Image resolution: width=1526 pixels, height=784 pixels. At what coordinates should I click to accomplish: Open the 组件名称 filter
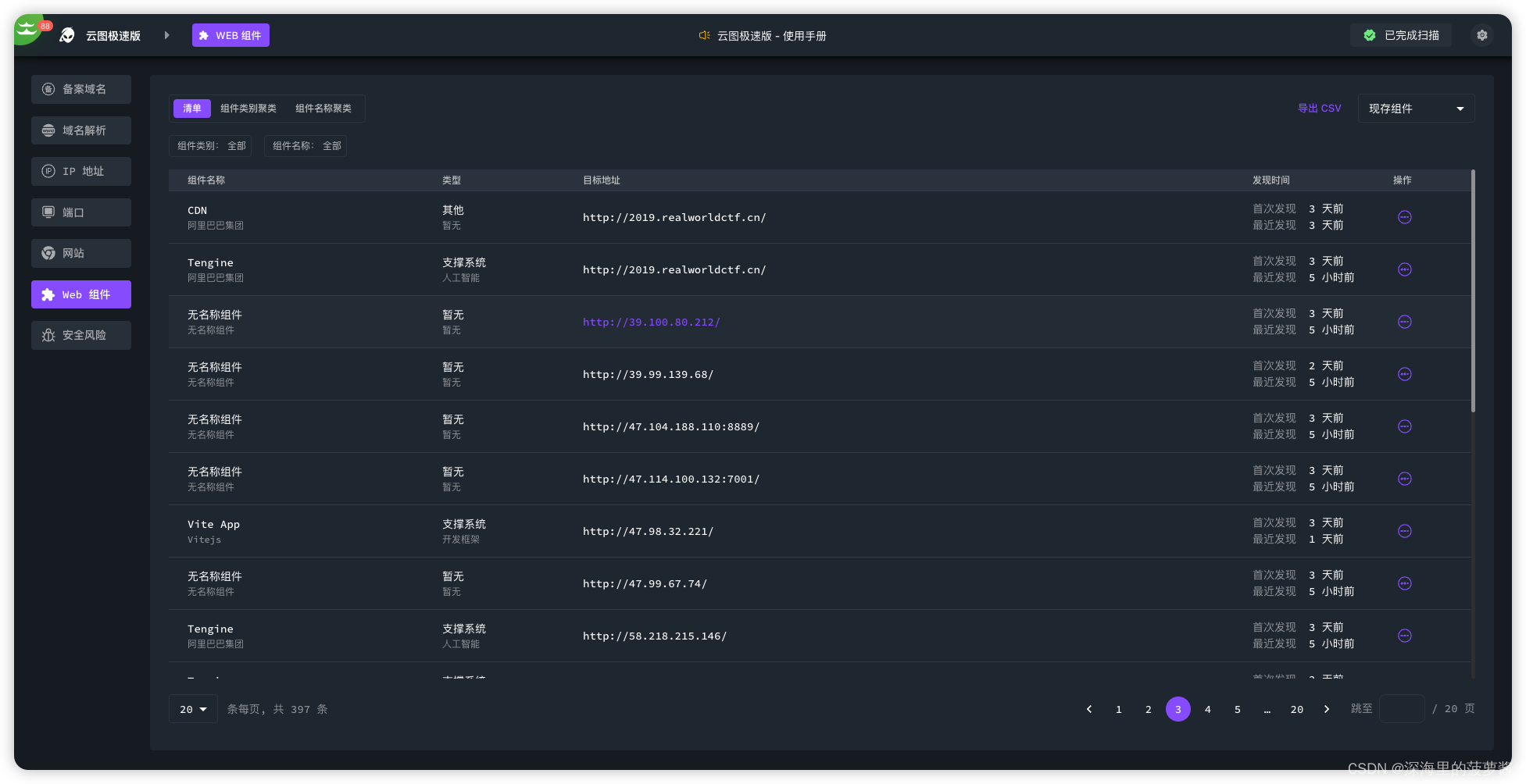tap(306, 146)
